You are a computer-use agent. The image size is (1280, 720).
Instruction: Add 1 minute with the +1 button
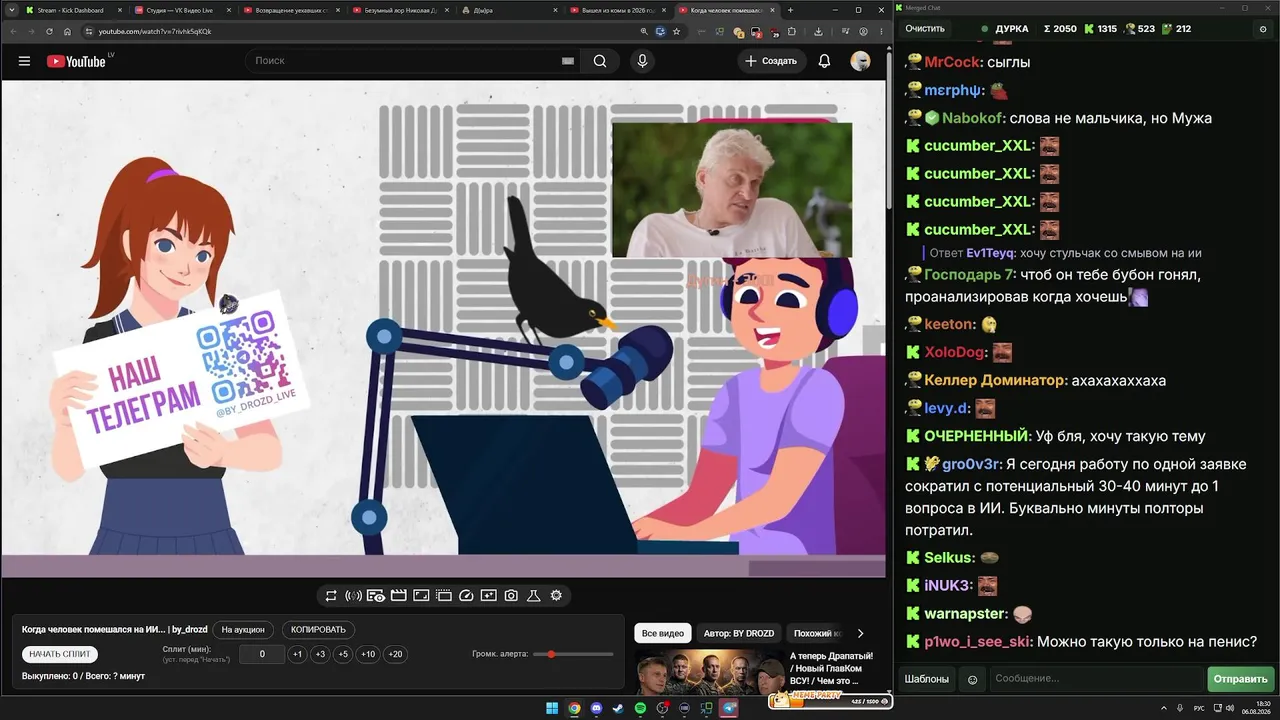pyautogui.click(x=297, y=654)
